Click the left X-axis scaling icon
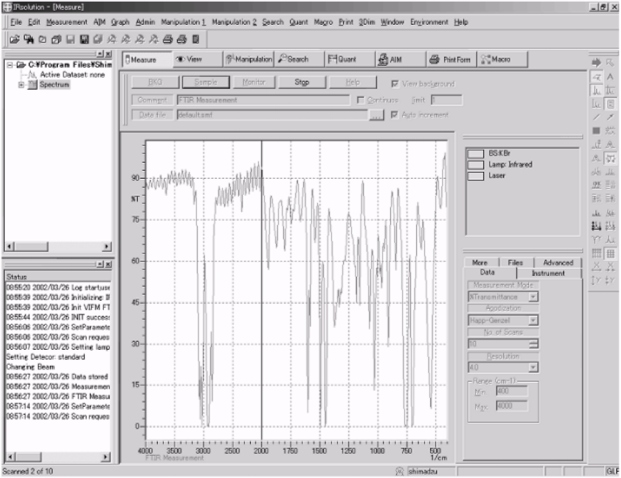The image size is (621, 478). [x=596, y=267]
